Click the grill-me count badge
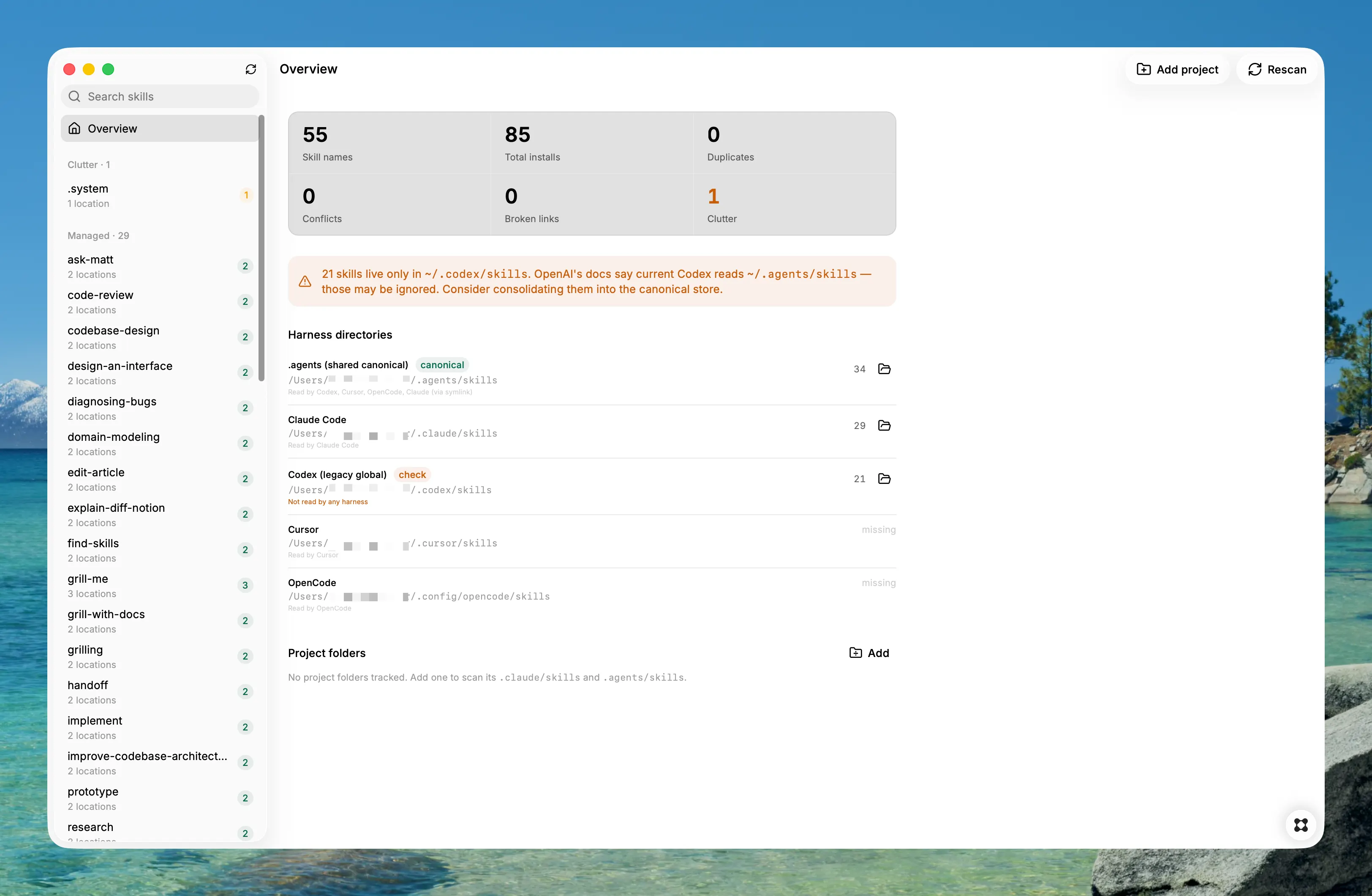Image resolution: width=1372 pixels, height=896 pixels. 245,585
